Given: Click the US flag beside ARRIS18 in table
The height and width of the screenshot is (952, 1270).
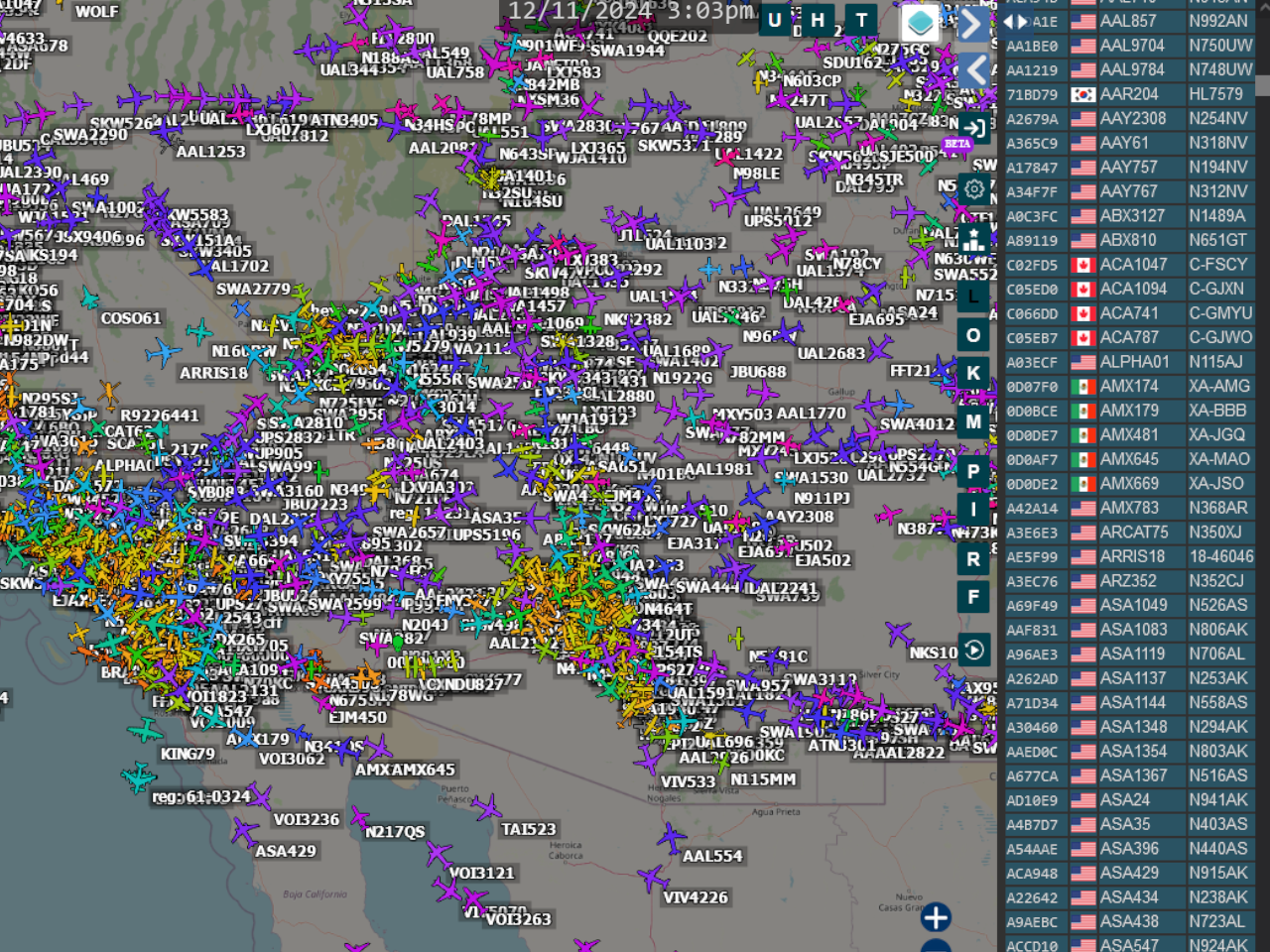Looking at the screenshot, I should [x=1083, y=556].
